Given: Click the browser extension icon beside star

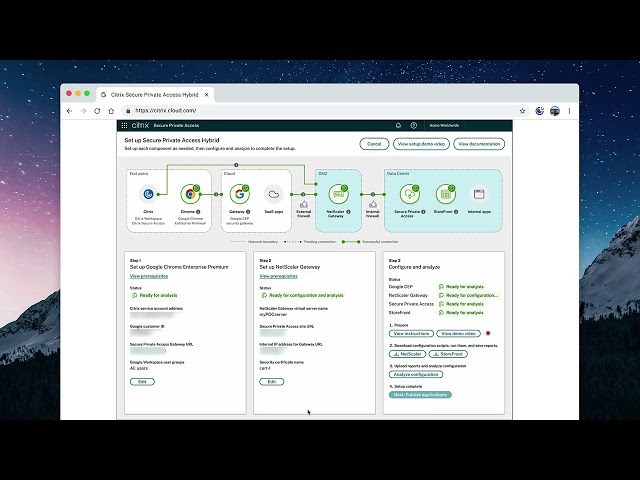Looking at the screenshot, I should [x=540, y=111].
